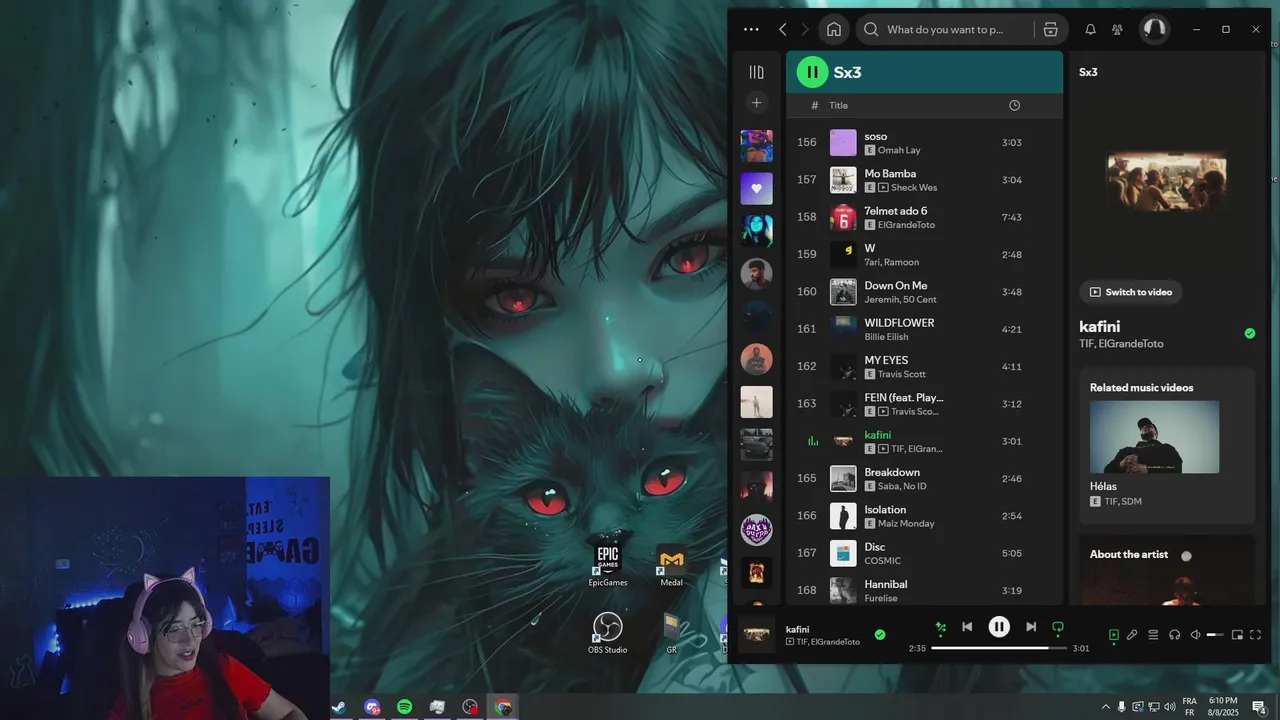
Task: Toggle Smart Shuffle in player controls
Action: [x=940, y=628]
